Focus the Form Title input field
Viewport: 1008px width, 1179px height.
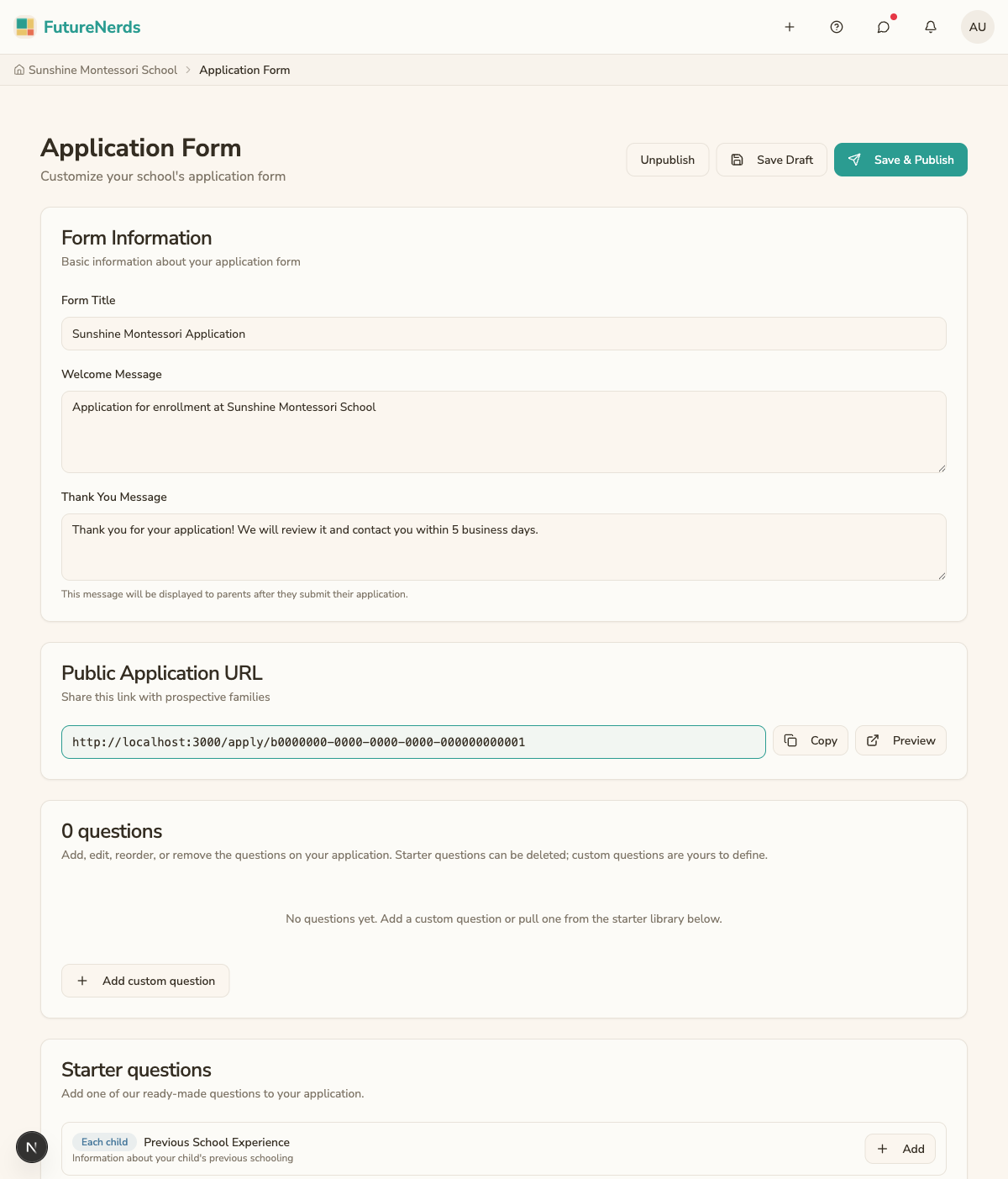pos(504,334)
